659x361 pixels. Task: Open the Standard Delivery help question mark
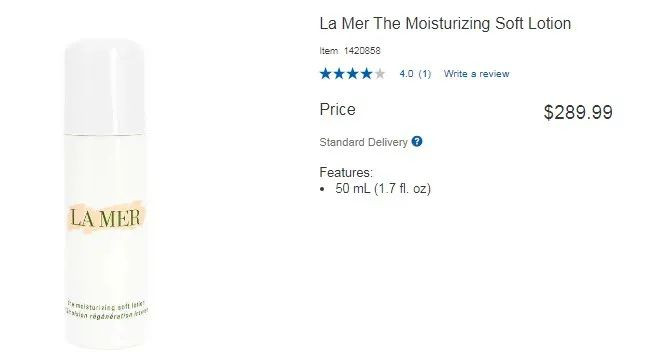(x=417, y=141)
